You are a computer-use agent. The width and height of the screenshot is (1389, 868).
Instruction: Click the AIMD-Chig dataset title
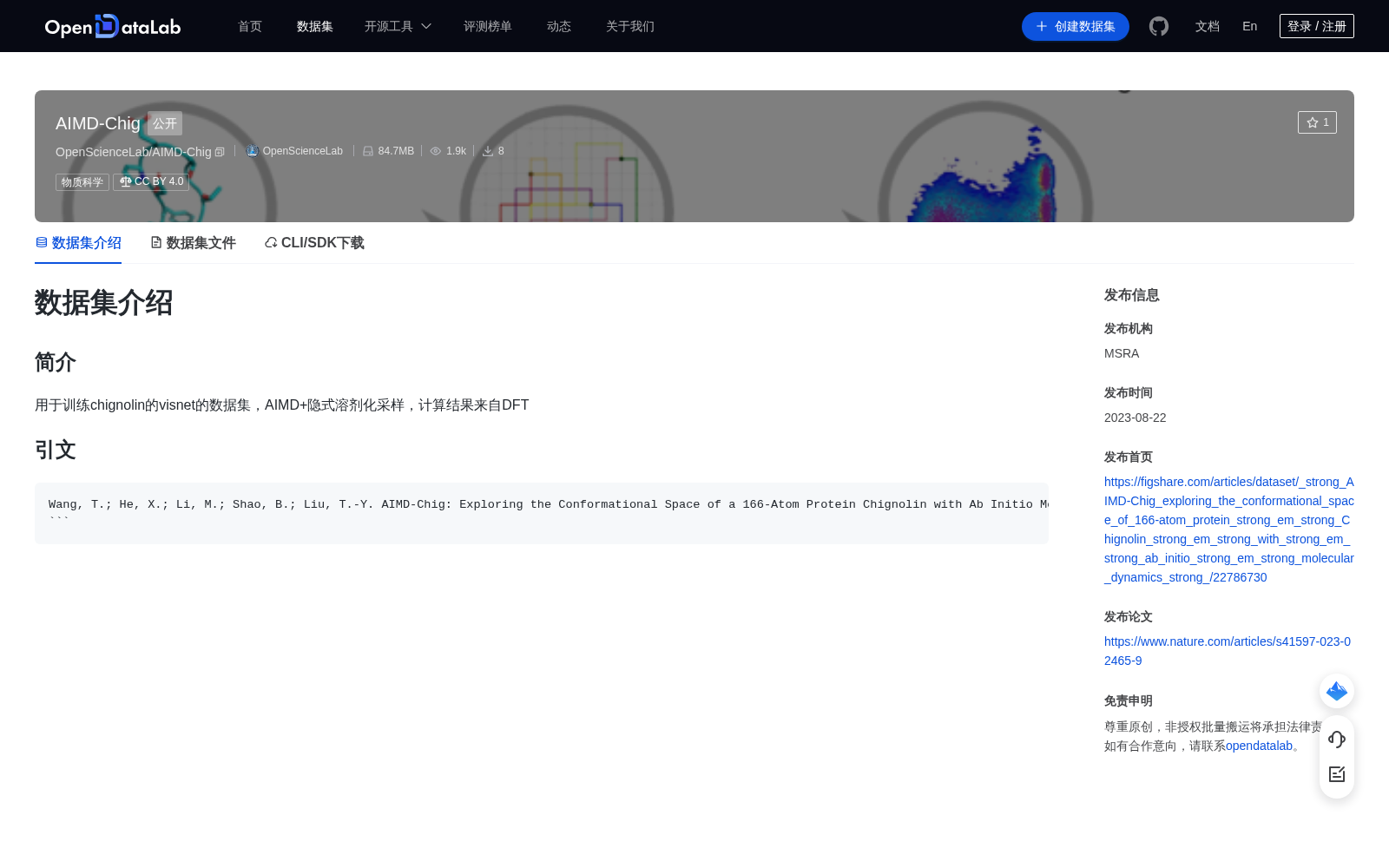pyautogui.click(x=98, y=123)
